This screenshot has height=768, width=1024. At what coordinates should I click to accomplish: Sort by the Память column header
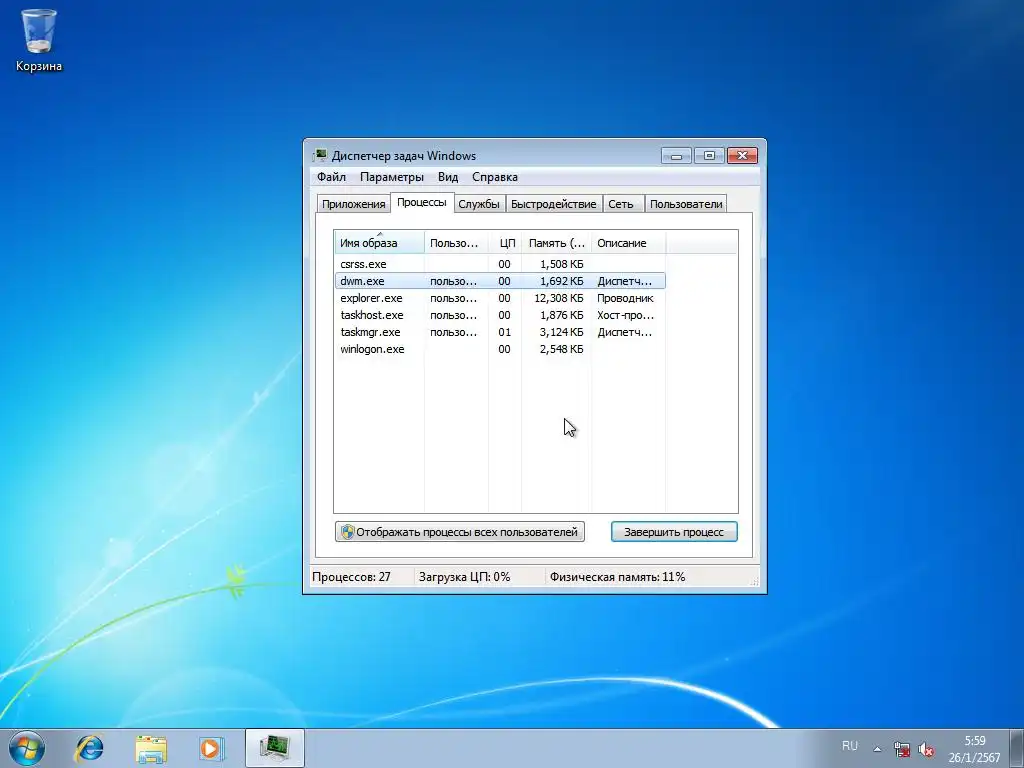pyautogui.click(x=556, y=242)
